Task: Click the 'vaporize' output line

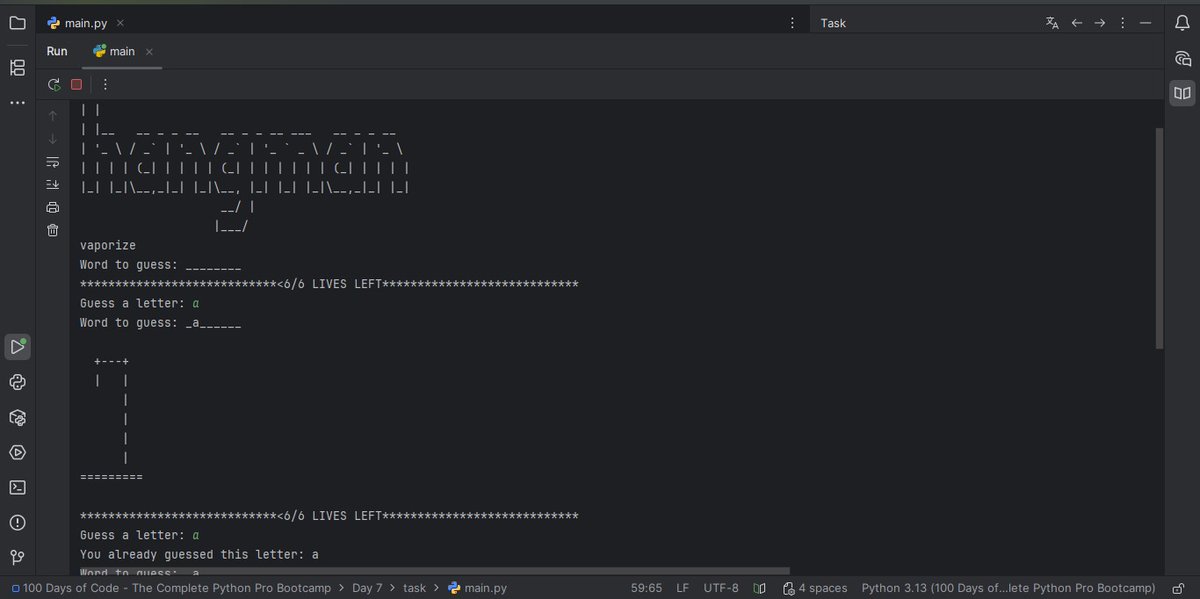Action: [x=108, y=245]
